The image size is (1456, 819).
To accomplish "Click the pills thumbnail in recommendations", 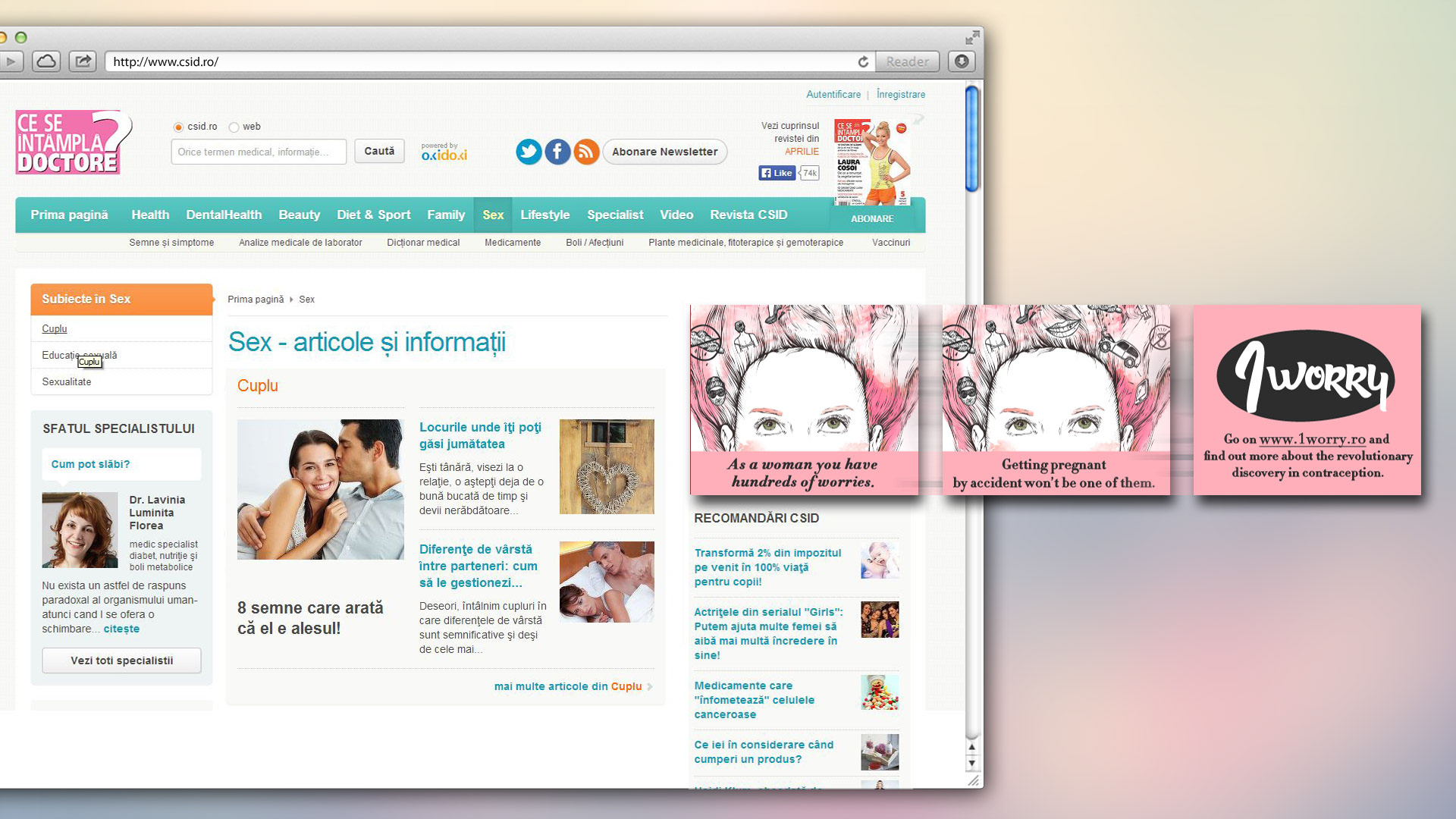I will coord(880,692).
